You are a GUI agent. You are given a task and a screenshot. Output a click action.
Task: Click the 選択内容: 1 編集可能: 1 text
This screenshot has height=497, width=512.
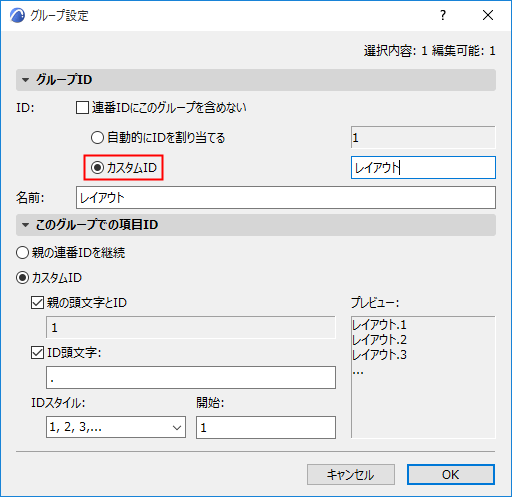tap(430, 51)
